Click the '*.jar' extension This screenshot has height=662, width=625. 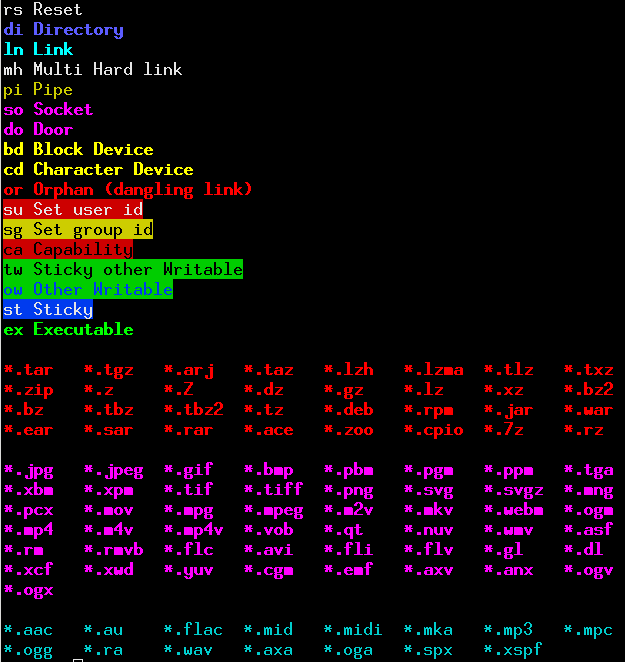pos(508,410)
